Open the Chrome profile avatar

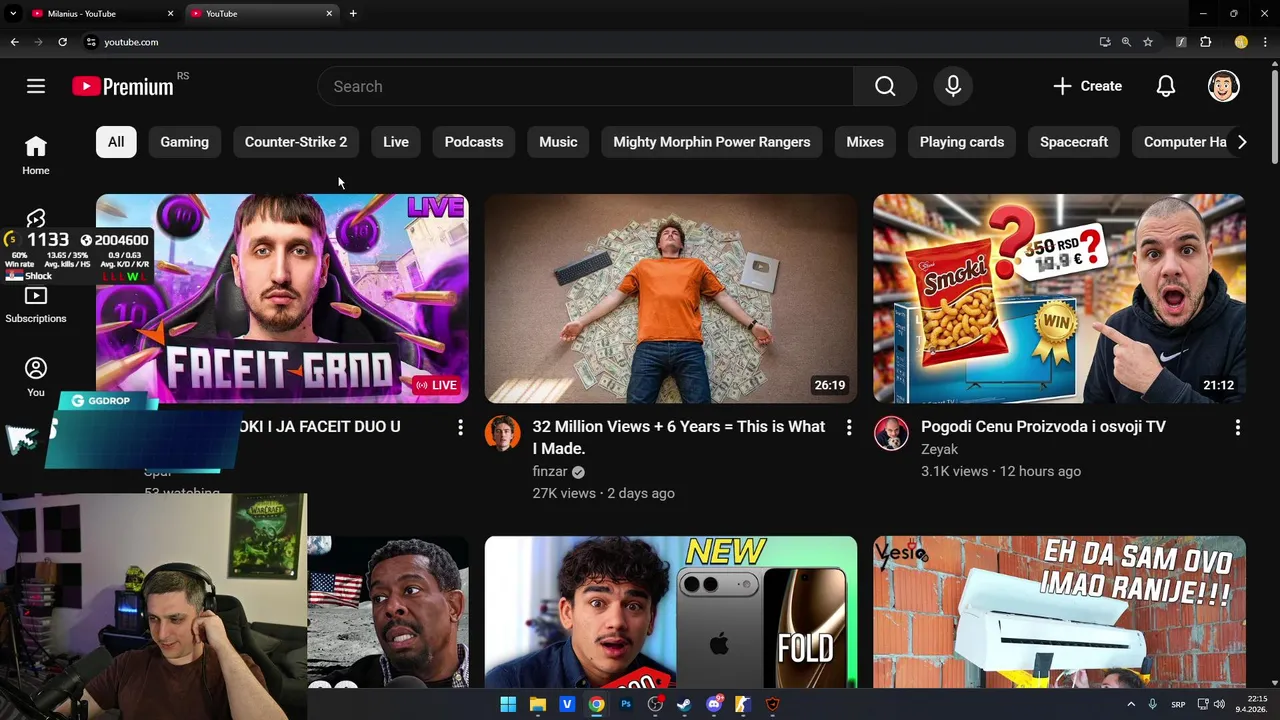point(1241,42)
